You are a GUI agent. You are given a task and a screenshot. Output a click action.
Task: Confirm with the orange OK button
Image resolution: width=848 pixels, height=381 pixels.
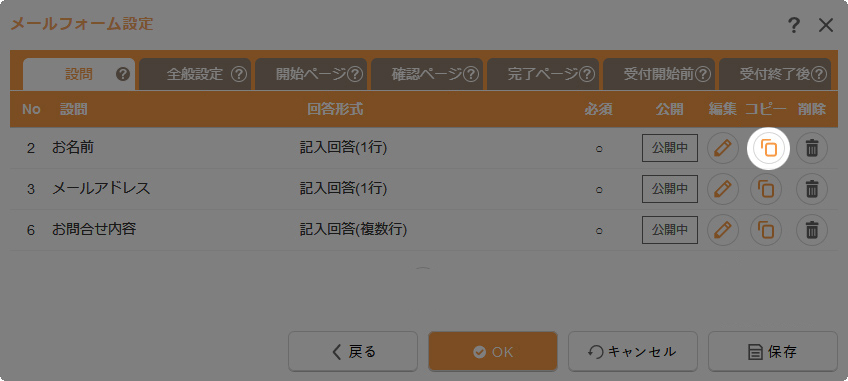[493, 352]
